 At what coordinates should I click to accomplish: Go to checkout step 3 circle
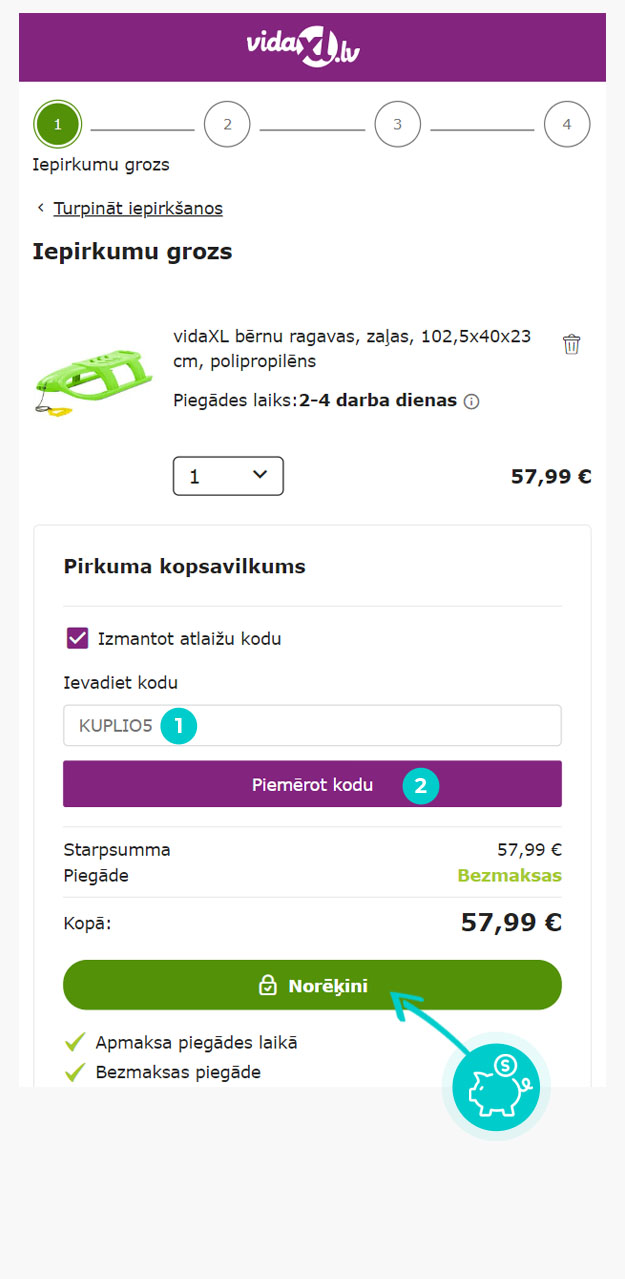point(397,124)
